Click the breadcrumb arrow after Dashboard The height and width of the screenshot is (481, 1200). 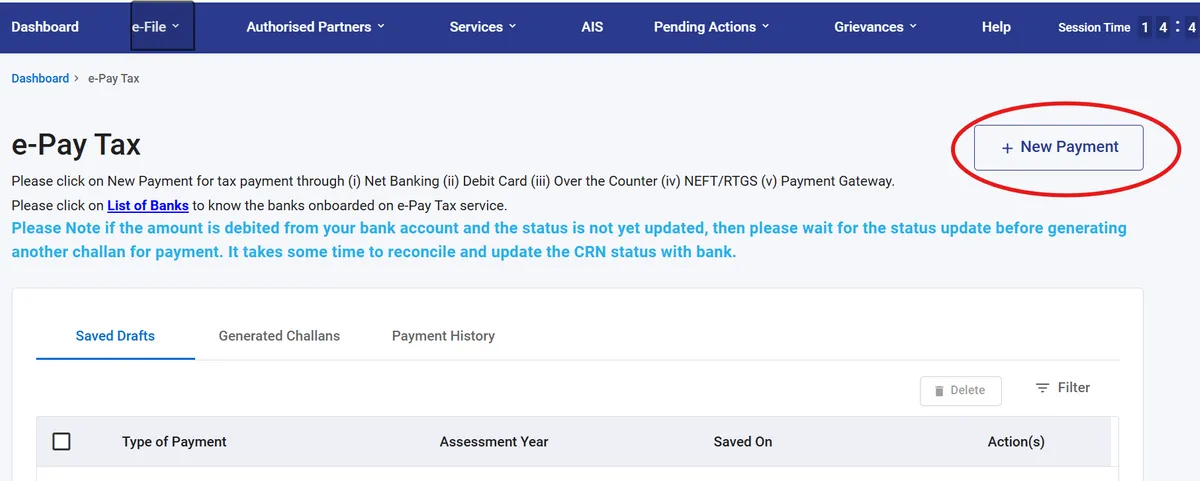(x=77, y=78)
